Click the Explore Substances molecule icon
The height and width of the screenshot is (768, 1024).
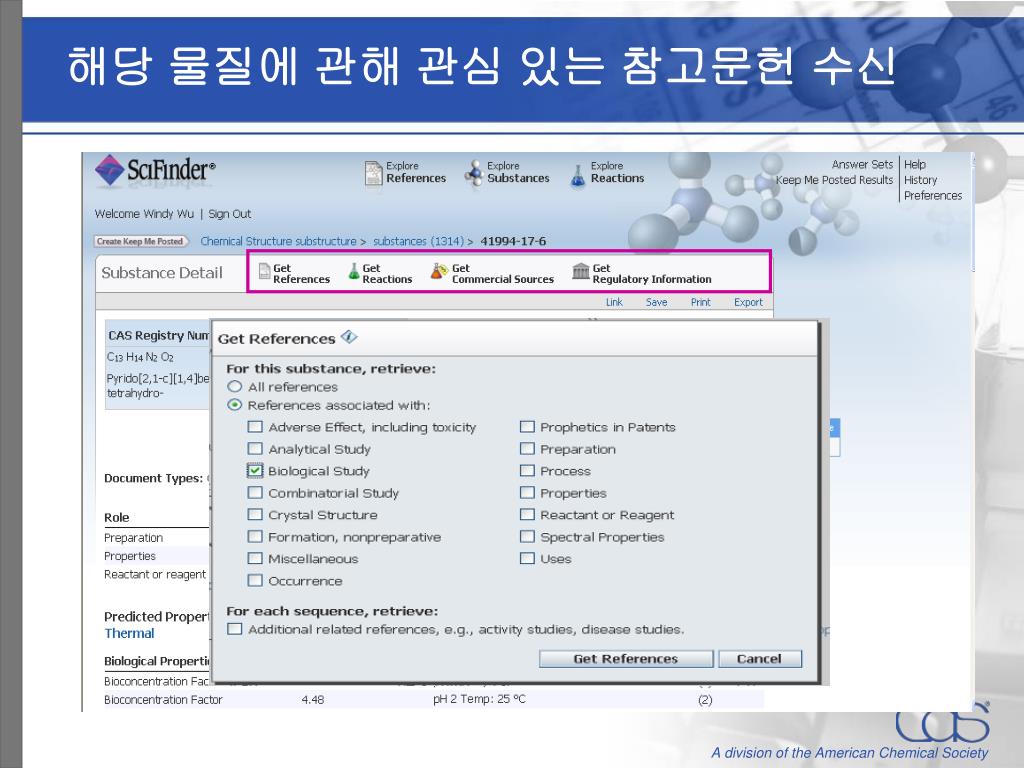(x=473, y=174)
